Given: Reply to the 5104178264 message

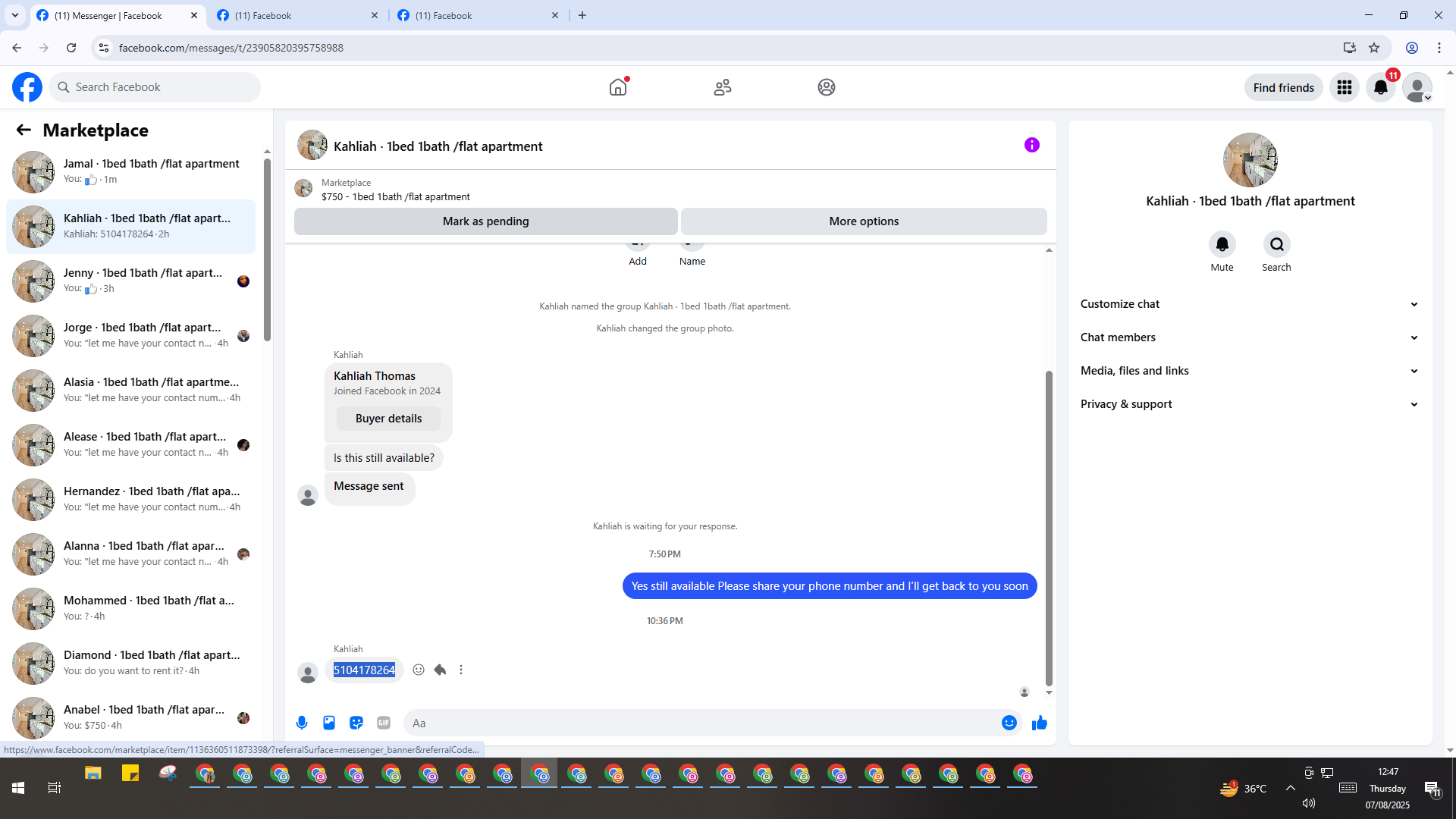Looking at the screenshot, I should coord(440,670).
